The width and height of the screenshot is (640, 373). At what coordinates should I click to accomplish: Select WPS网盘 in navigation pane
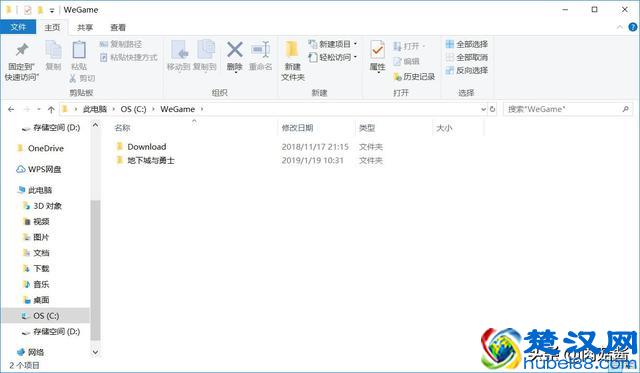(x=44, y=169)
